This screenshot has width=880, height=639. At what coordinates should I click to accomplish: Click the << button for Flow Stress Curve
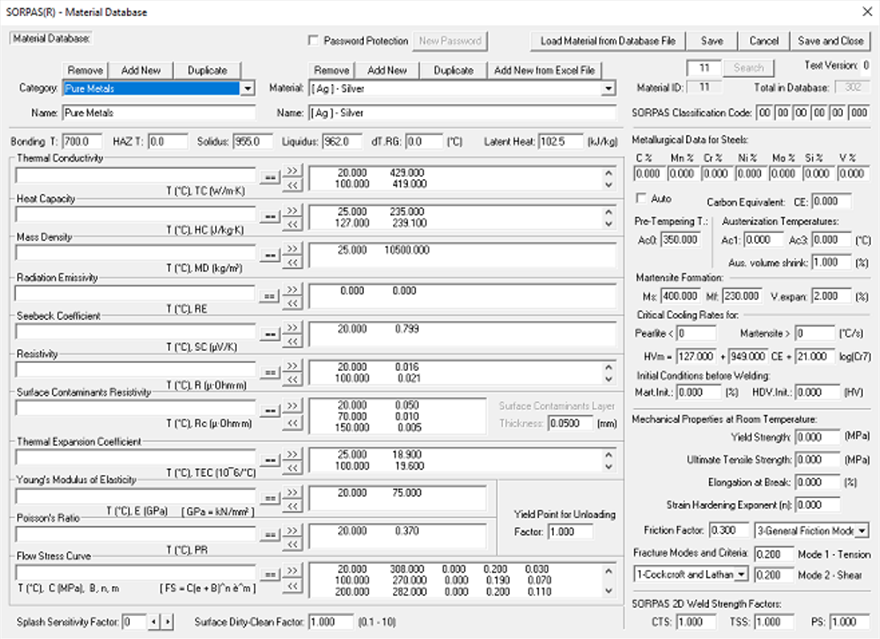tap(292, 586)
